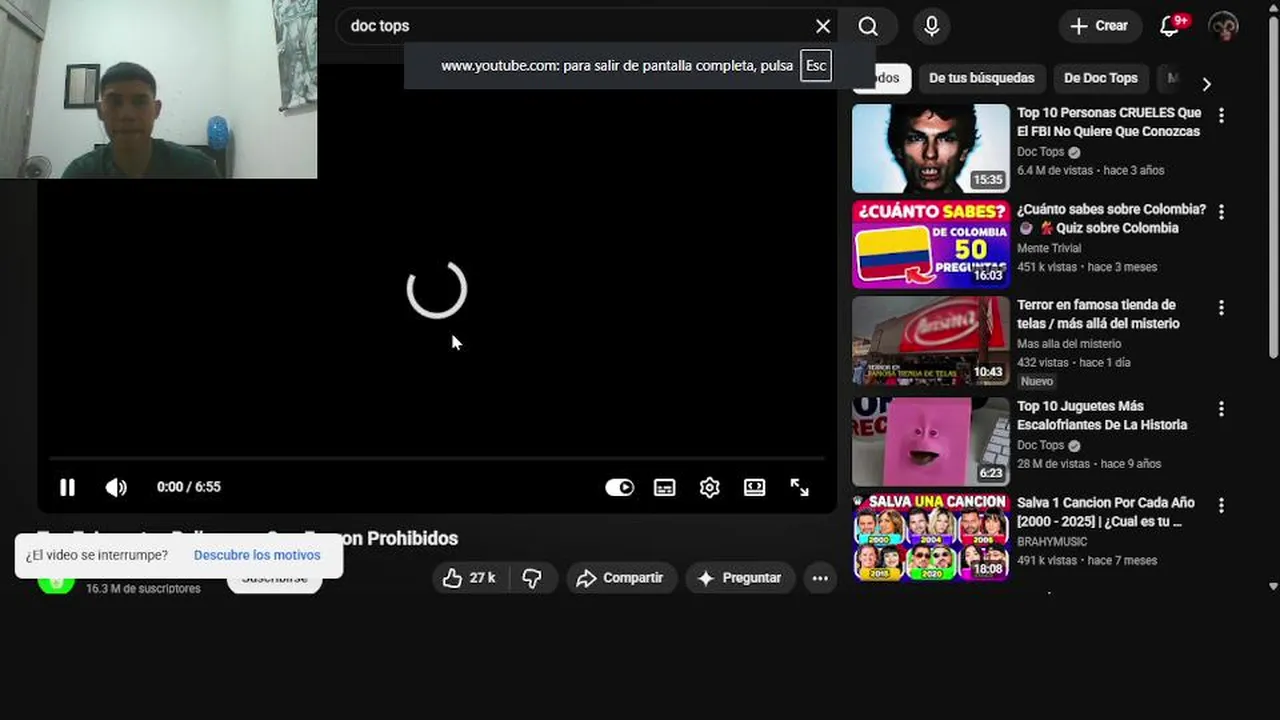Select the 'De Doc Tops' chip
Viewport: 1280px width, 720px height.
pos(1100,78)
